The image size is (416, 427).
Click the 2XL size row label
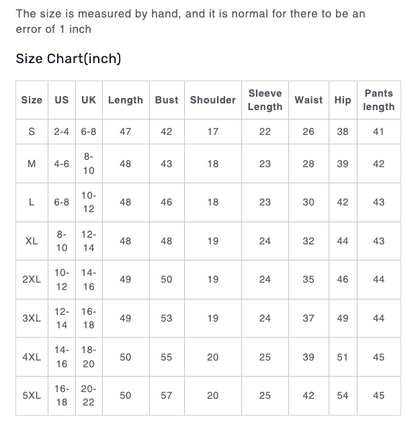click(32, 279)
